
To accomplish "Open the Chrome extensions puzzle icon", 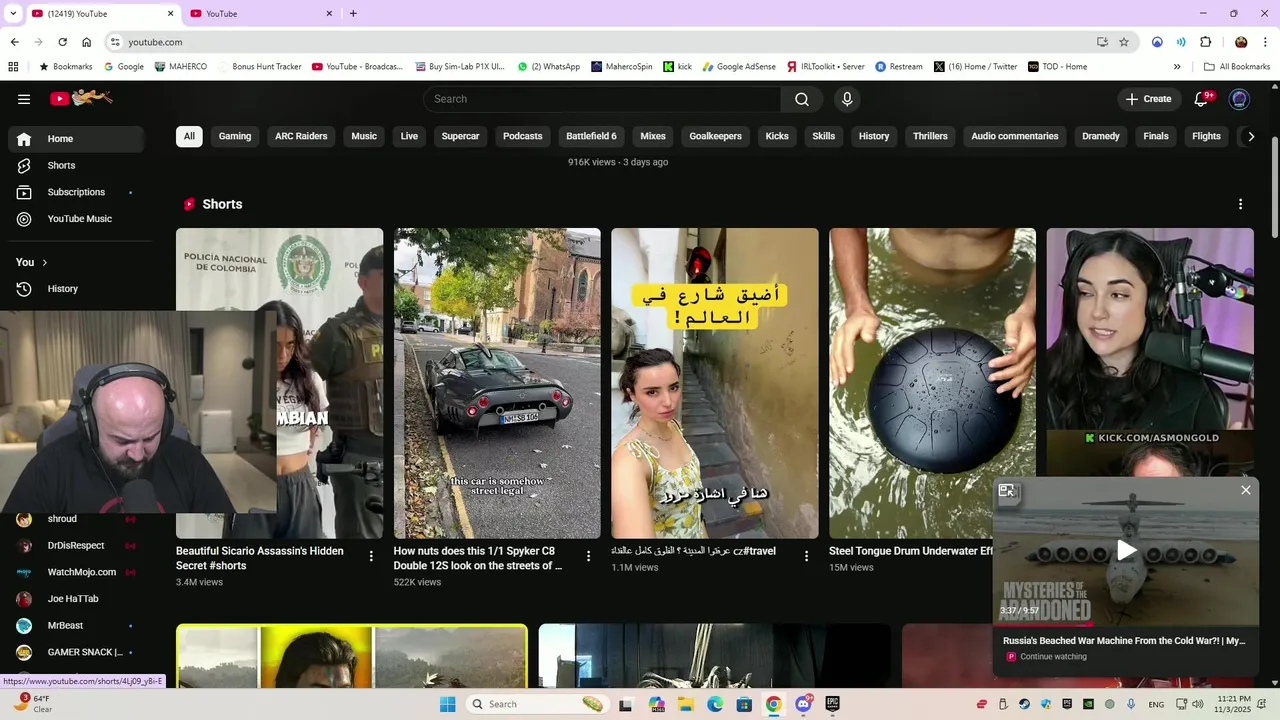I will (x=1205, y=42).
